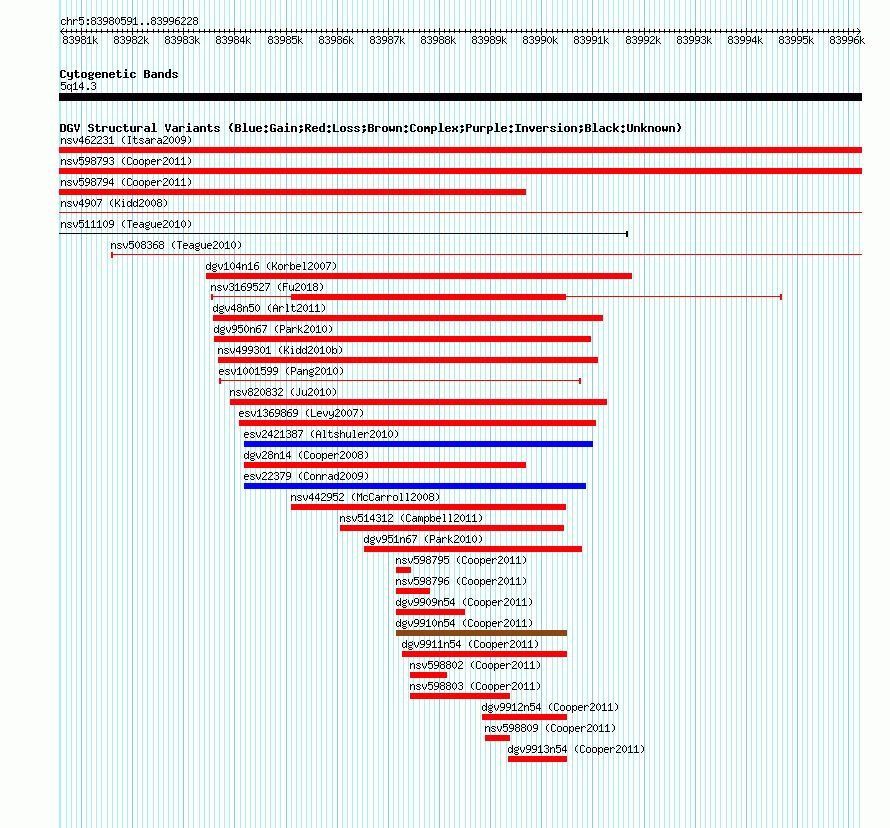Select nsv598809 (Cooper2011) label
The height and width of the screenshot is (828, 890).
click(550, 728)
